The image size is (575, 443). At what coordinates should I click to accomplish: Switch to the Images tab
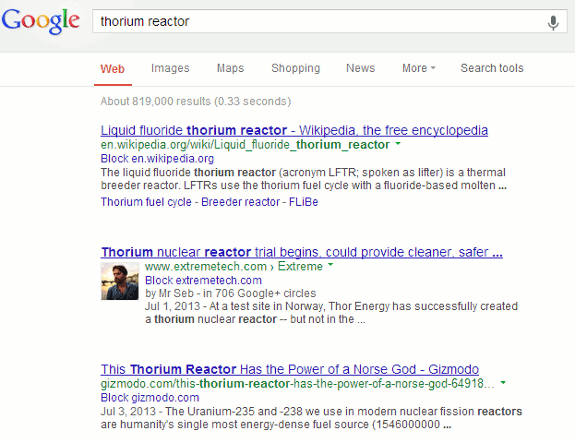click(170, 68)
